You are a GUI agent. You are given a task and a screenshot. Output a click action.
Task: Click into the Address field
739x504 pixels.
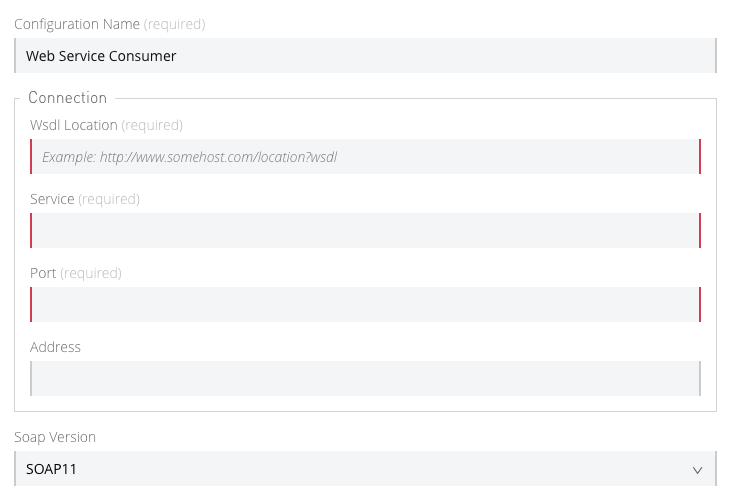[x=365, y=379]
